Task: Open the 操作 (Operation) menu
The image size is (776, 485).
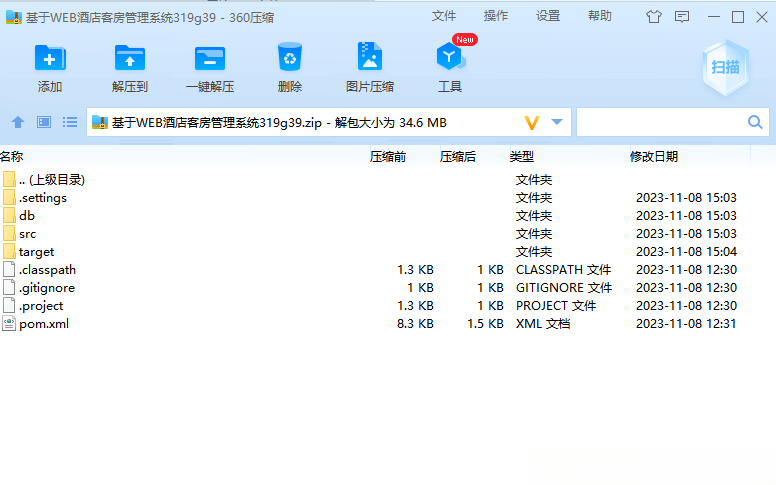Action: tap(496, 16)
